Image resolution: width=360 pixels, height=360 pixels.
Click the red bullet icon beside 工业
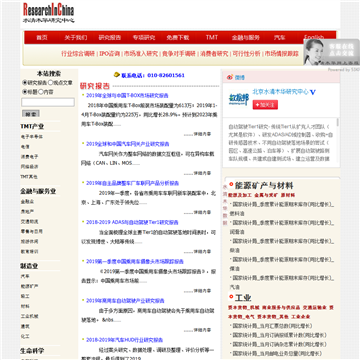click(x=231, y=296)
